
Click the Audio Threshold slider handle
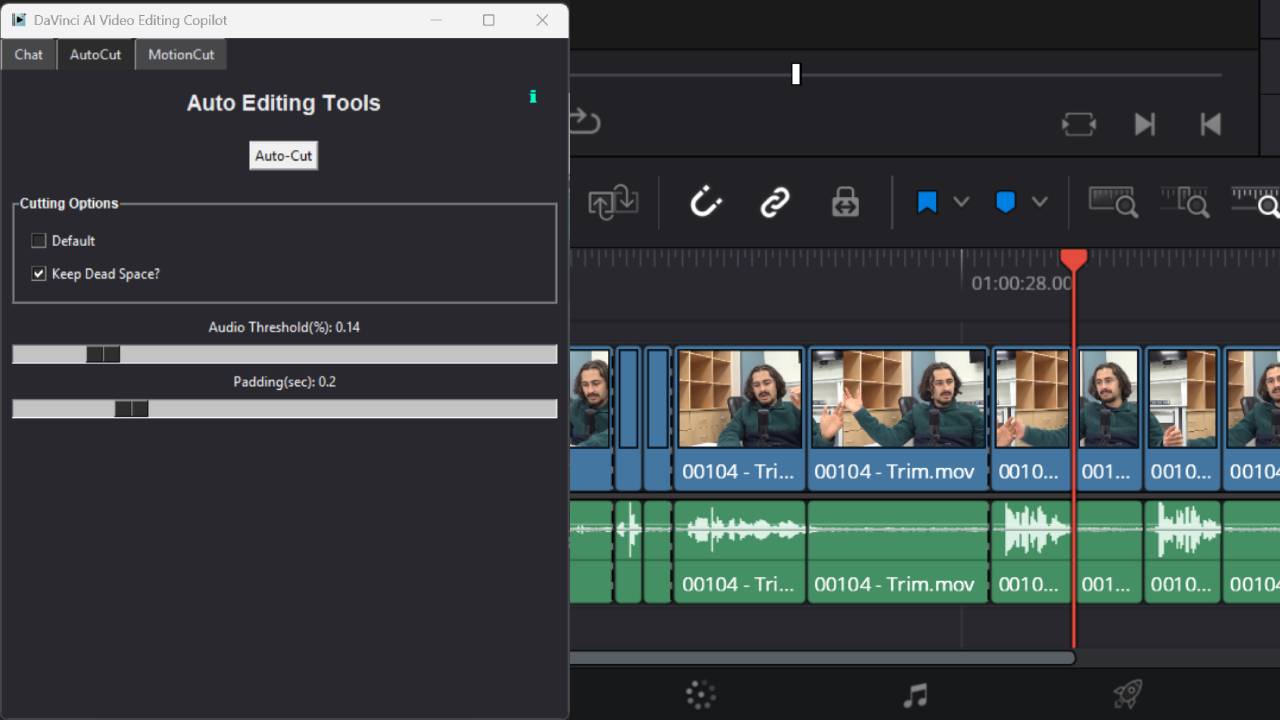[x=103, y=354]
